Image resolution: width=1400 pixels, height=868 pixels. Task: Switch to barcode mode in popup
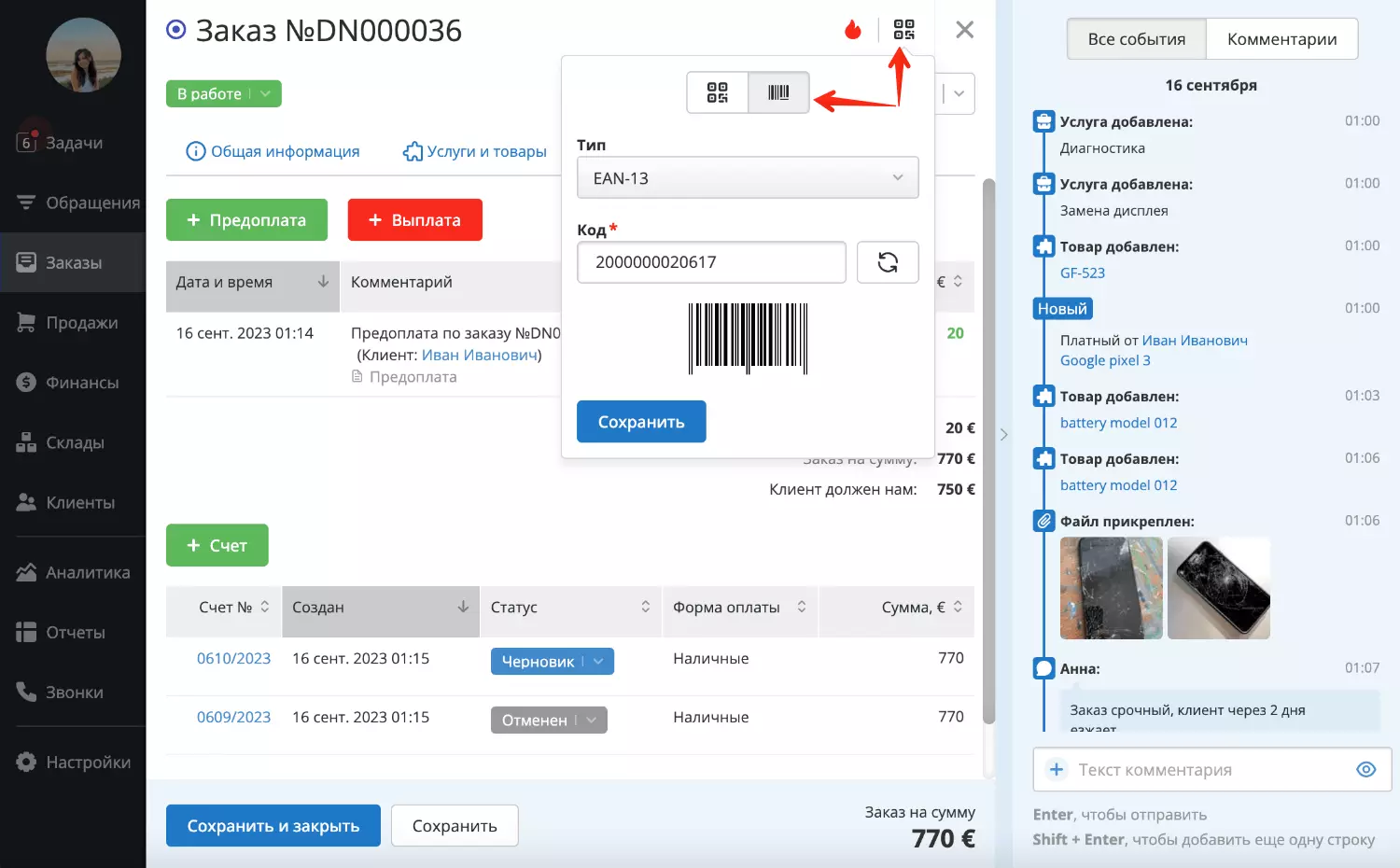[x=778, y=92]
